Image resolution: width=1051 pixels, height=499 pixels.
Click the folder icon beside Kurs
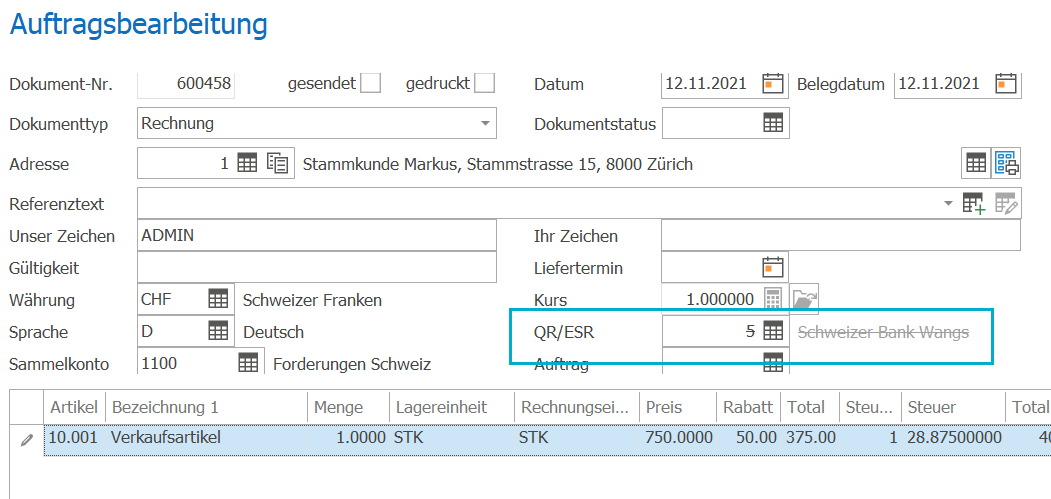coord(804,299)
